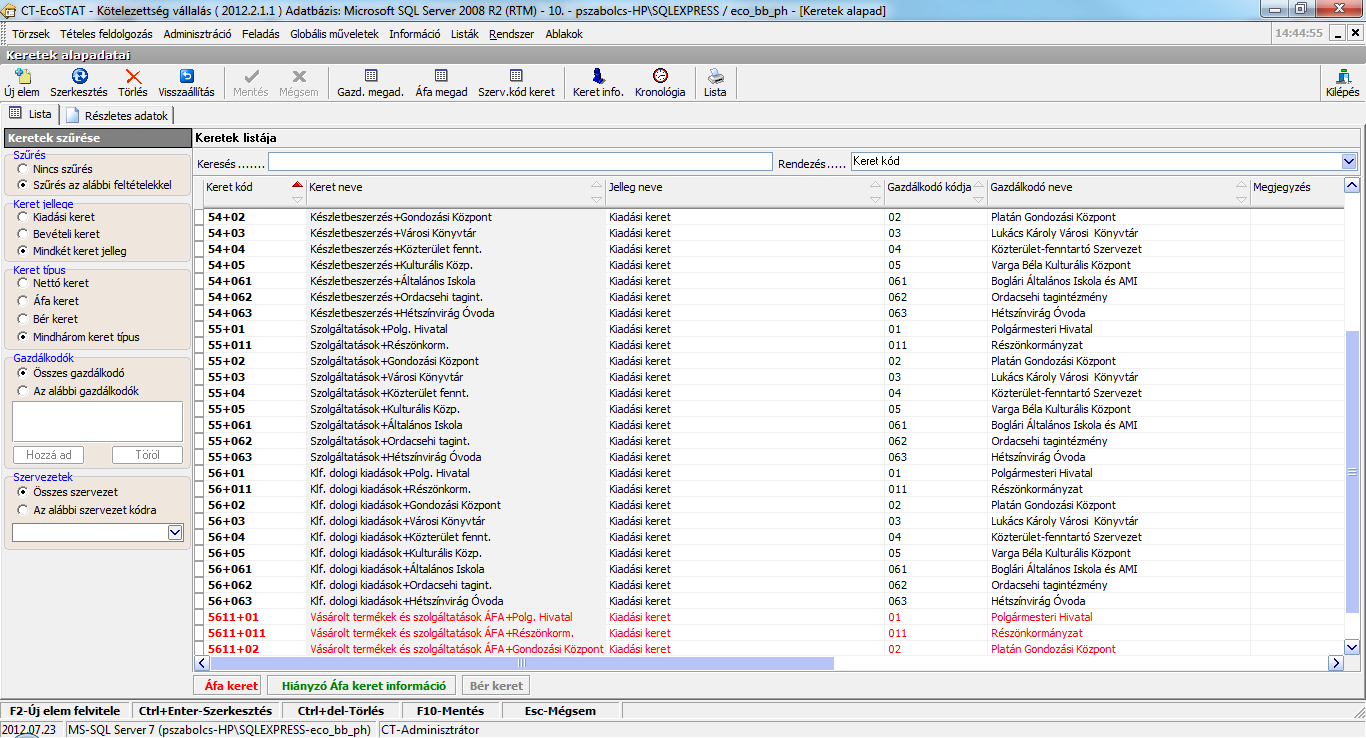
Task: Click Hiányzó Áfa keret információ button
Action: click(362, 686)
